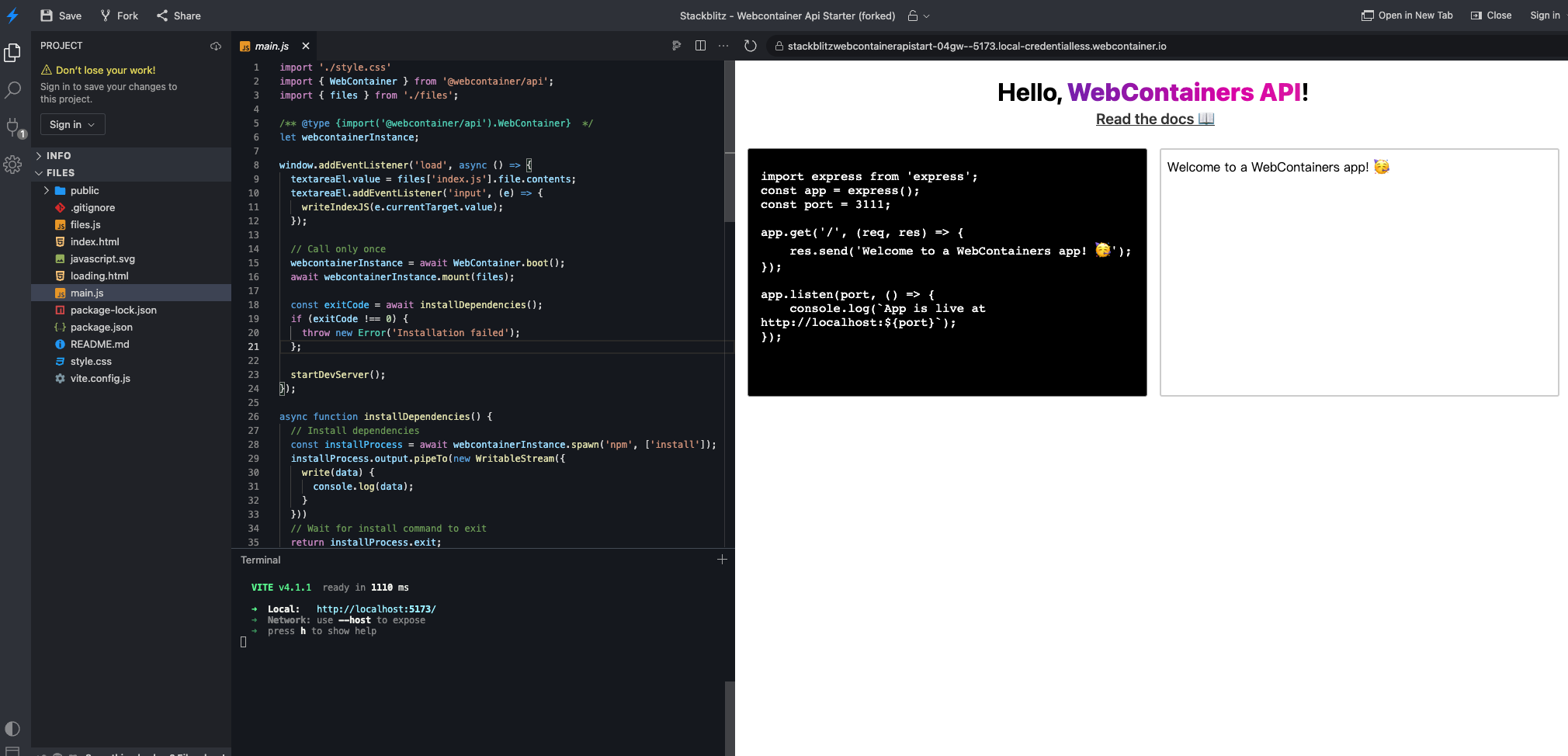Click the style.css file icon in tree

[x=60, y=361]
